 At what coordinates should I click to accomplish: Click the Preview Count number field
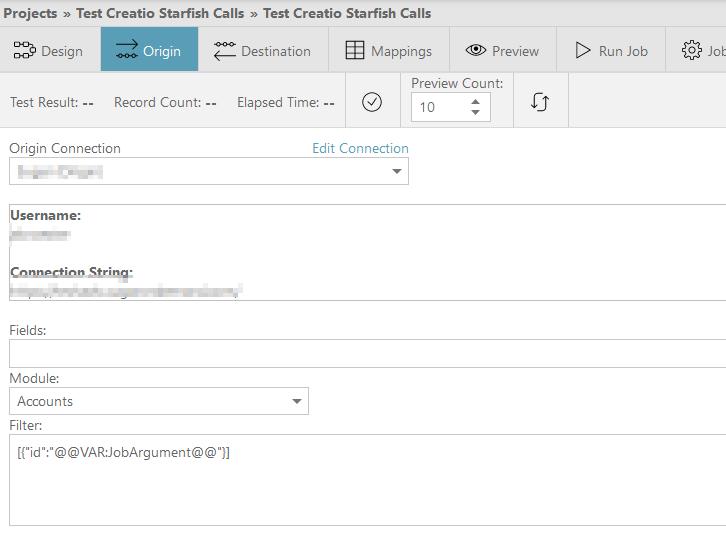[438, 107]
